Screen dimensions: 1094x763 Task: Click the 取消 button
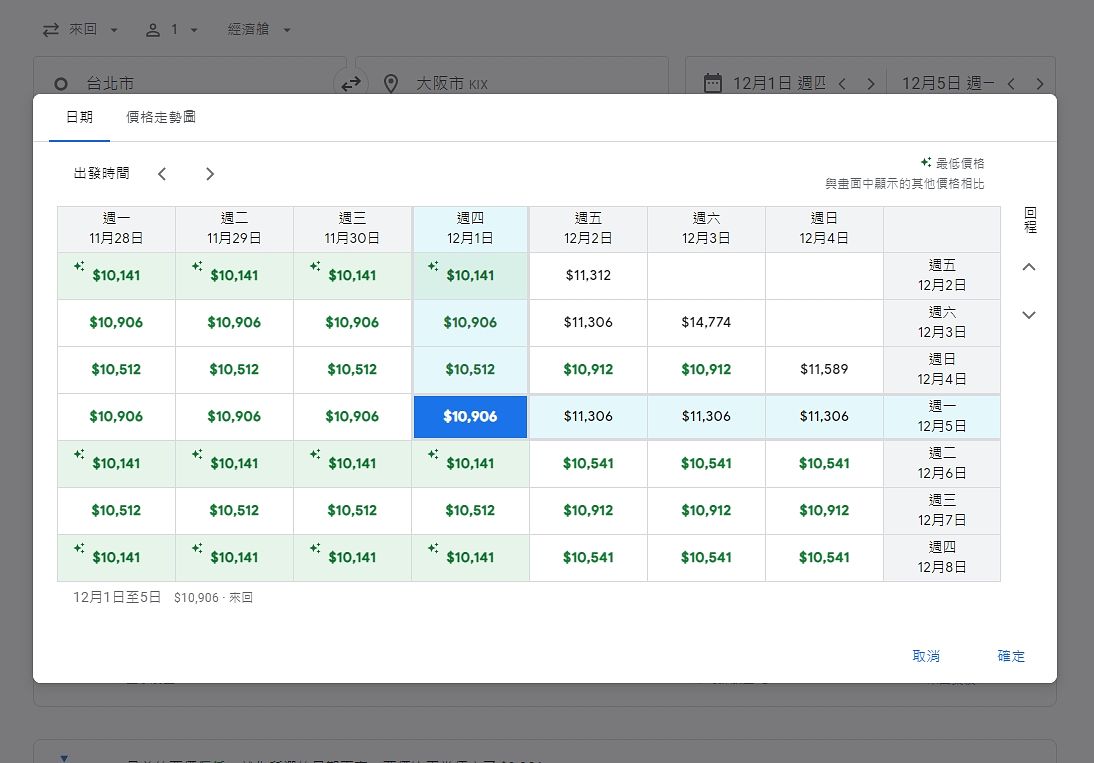click(926, 656)
